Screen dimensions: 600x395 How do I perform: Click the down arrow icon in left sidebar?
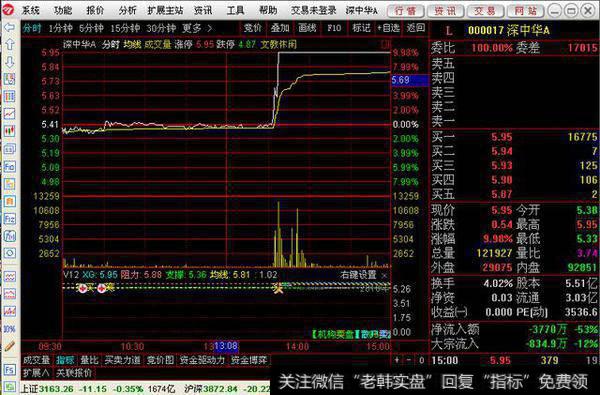[9, 61]
